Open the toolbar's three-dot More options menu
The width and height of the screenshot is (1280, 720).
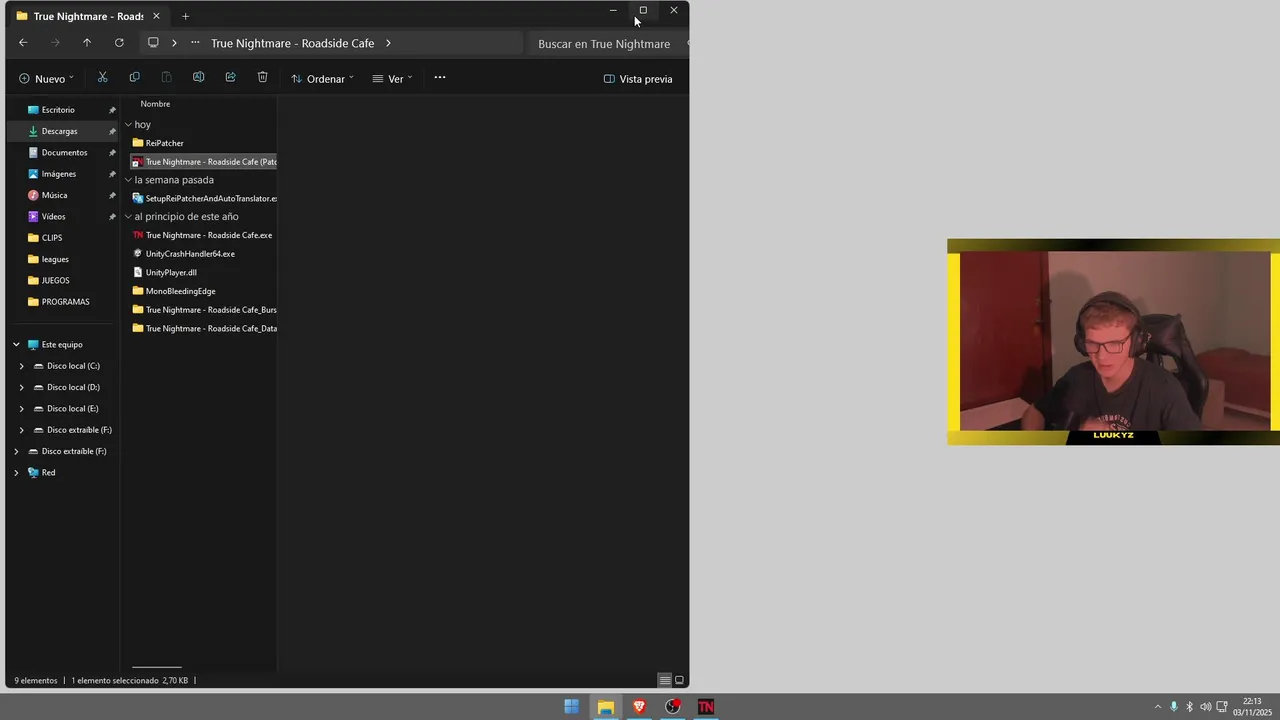point(439,78)
